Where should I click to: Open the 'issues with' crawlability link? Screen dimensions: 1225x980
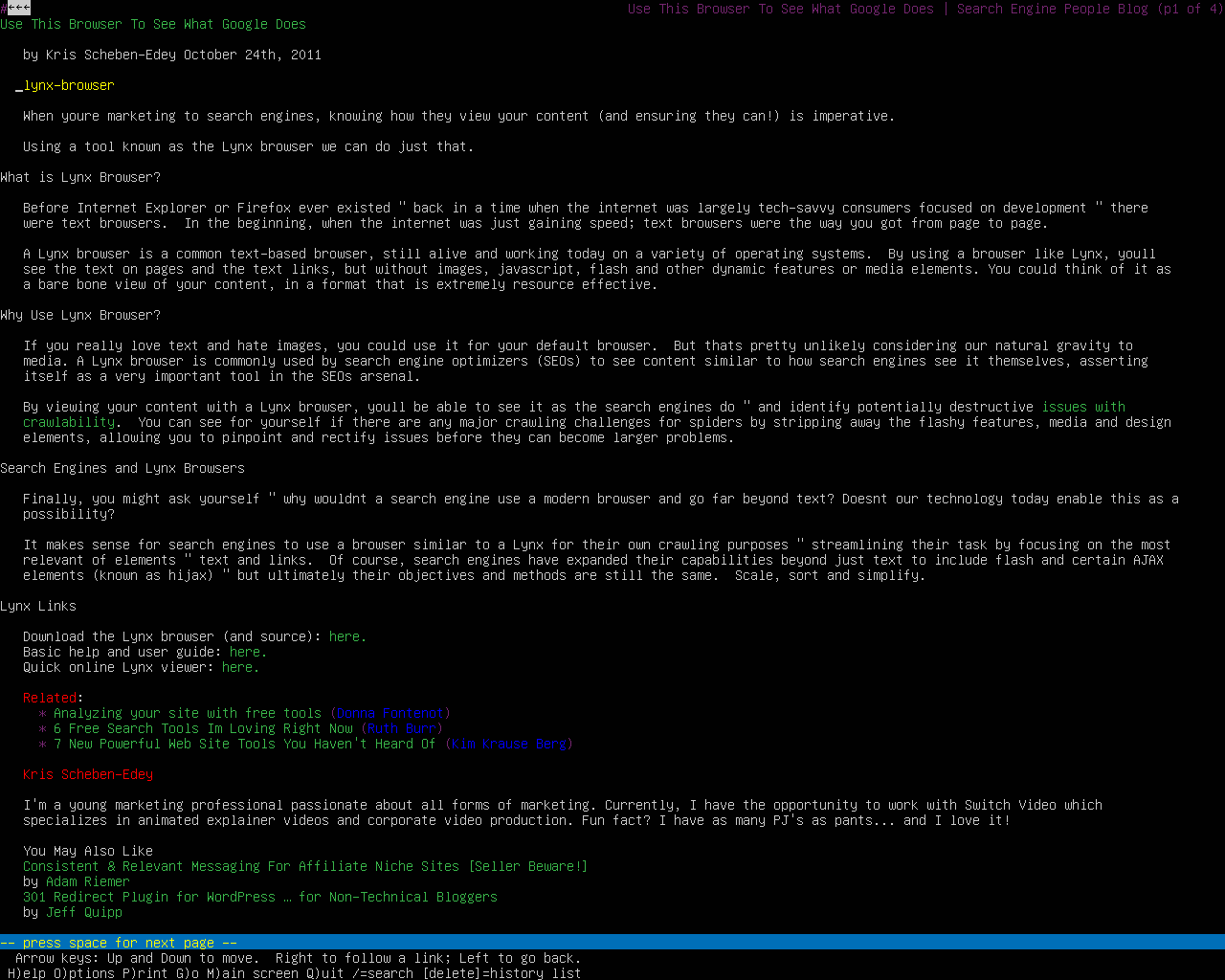tap(1083, 407)
